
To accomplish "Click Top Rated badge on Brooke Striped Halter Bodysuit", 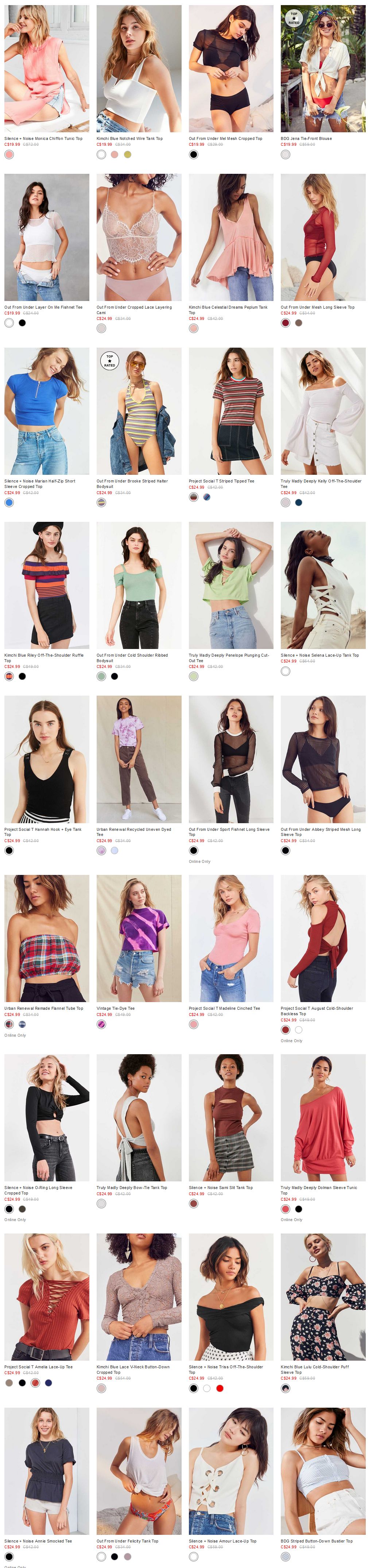I will click(110, 361).
